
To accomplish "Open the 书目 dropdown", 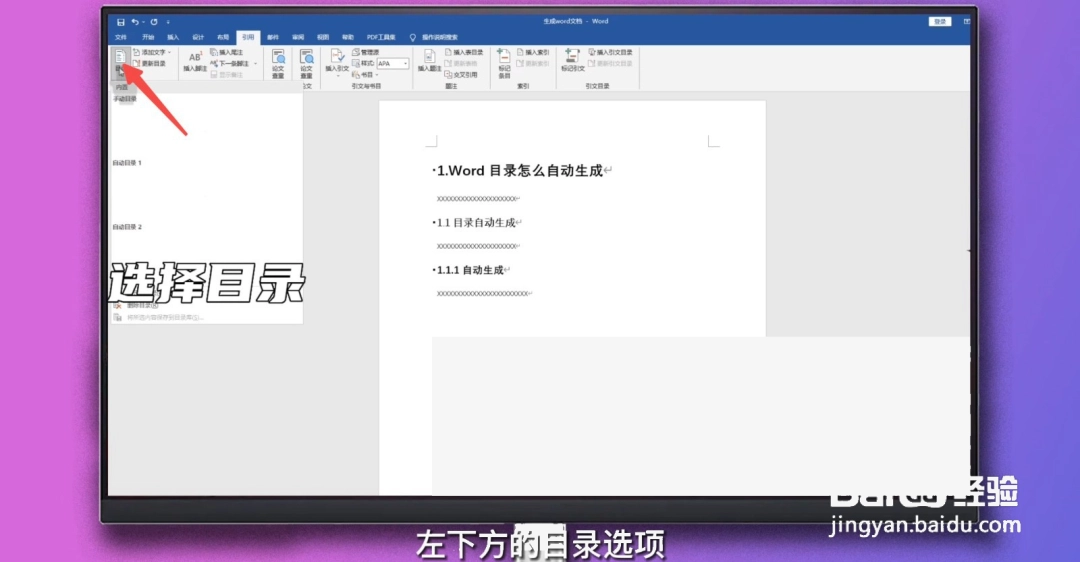I will (365, 74).
